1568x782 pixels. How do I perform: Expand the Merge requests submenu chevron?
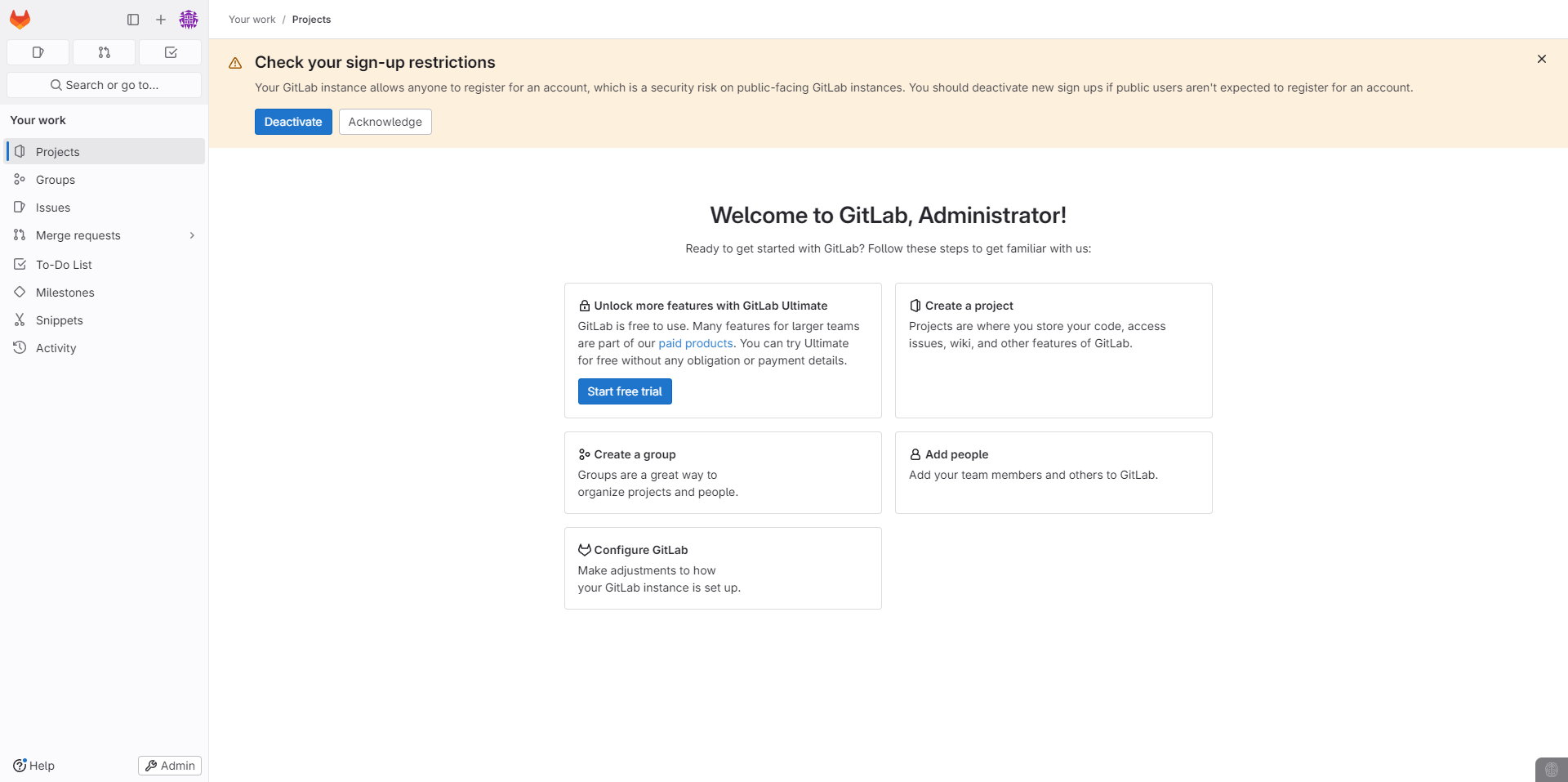(x=193, y=235)
